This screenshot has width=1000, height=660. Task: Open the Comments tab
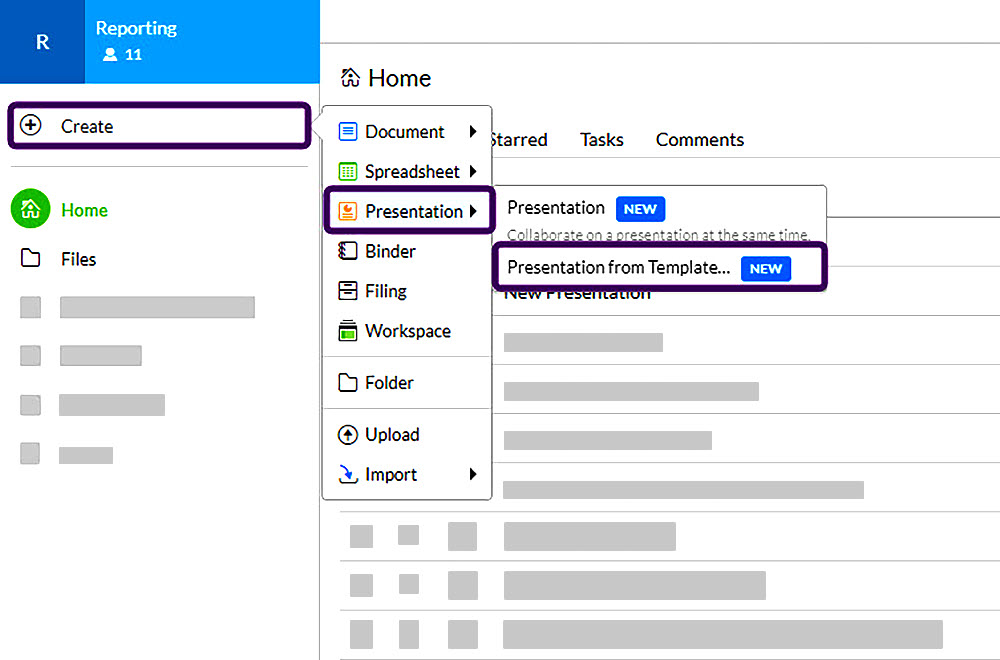tap(699, 140)
